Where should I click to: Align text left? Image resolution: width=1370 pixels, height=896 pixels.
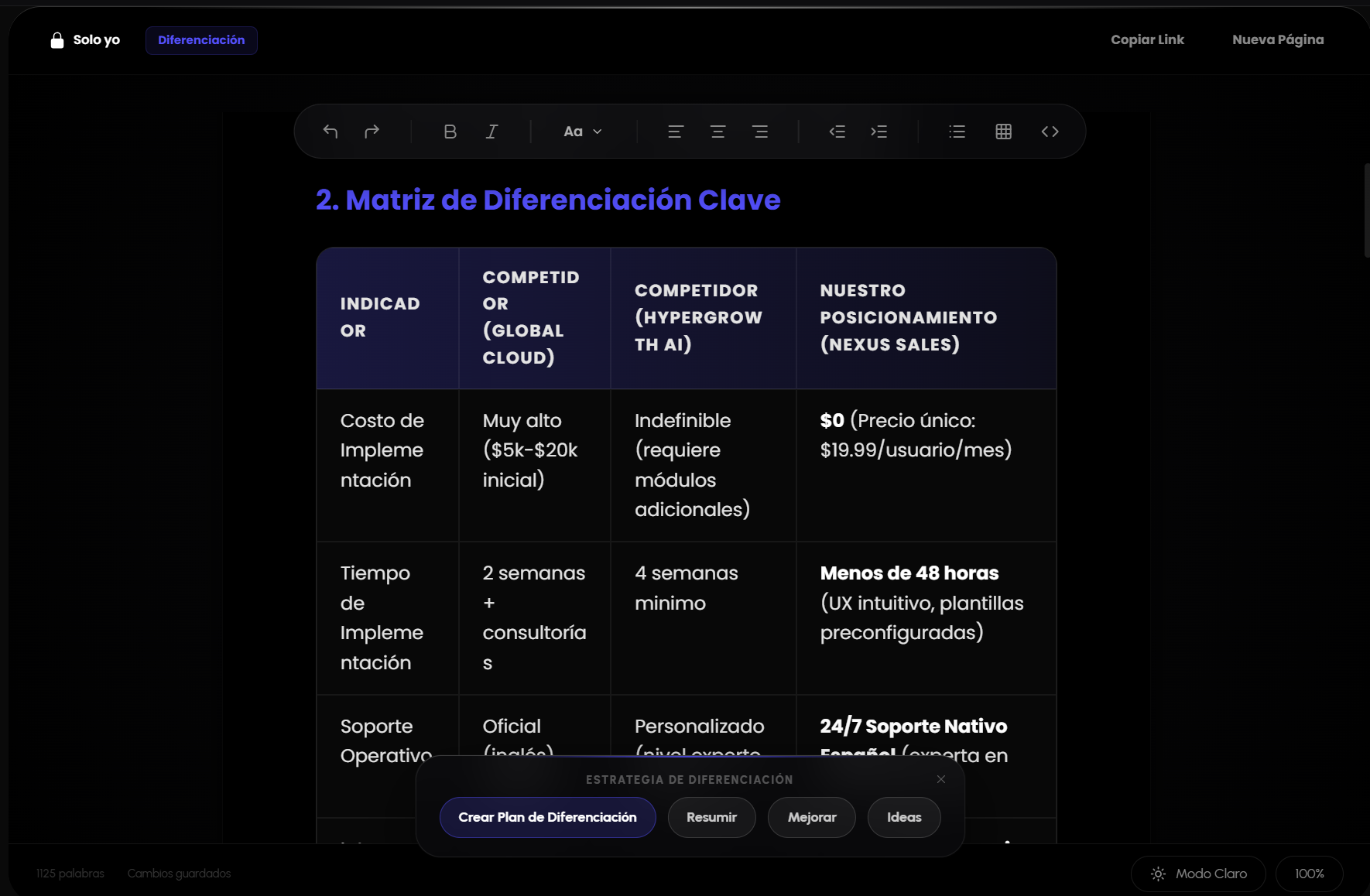tap(676, 132)
